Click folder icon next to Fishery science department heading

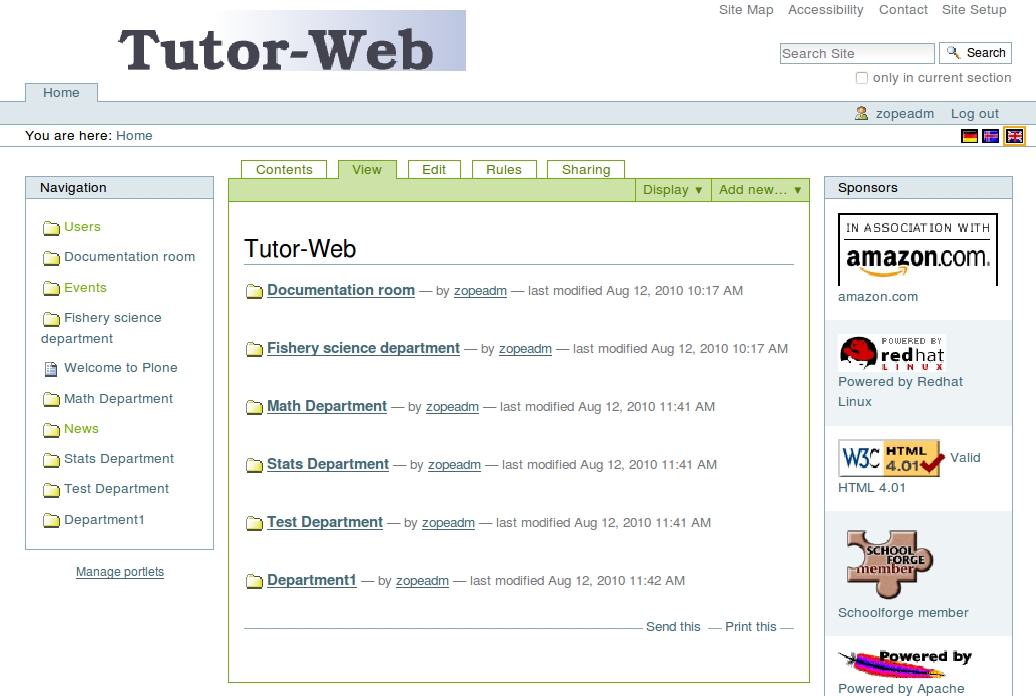tap(254, 350)
